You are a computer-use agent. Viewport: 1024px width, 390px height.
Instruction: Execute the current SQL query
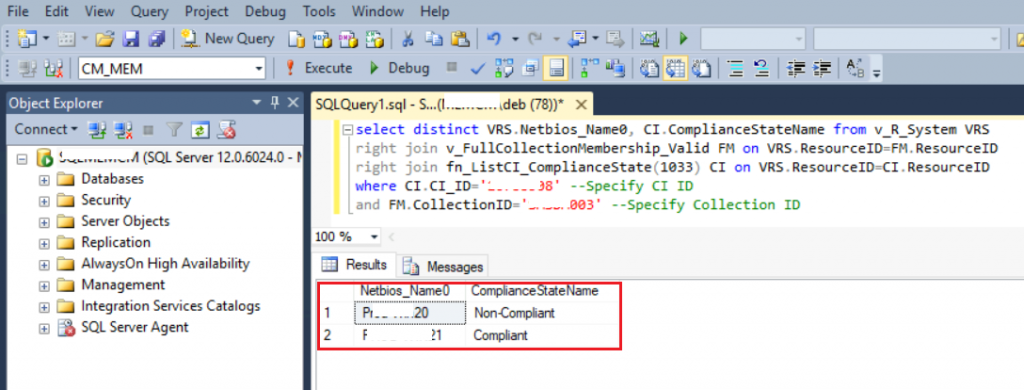coord(319,68)
